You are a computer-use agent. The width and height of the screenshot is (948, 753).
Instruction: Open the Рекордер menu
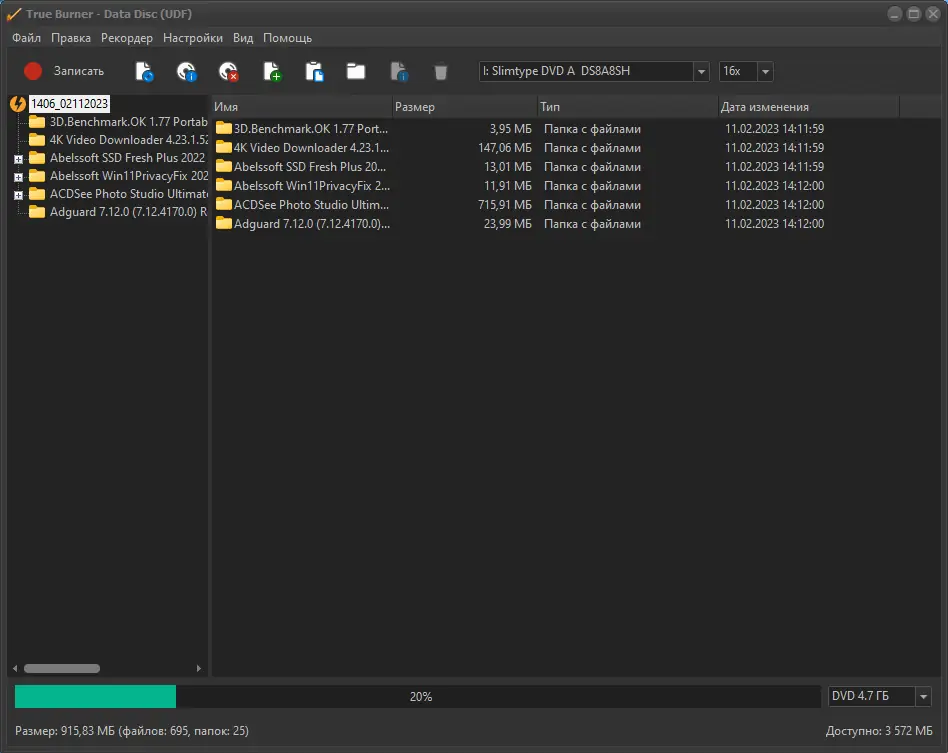pos(127,38)
